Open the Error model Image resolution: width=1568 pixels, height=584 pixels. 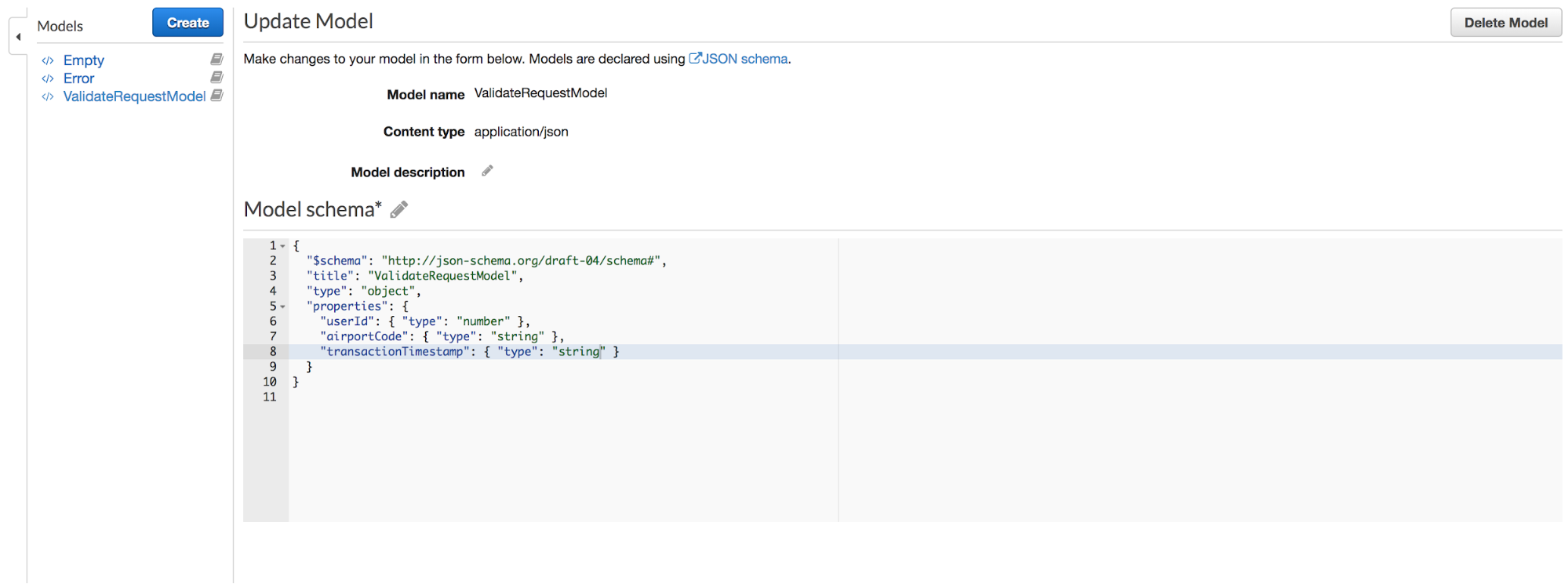point(78,78)
